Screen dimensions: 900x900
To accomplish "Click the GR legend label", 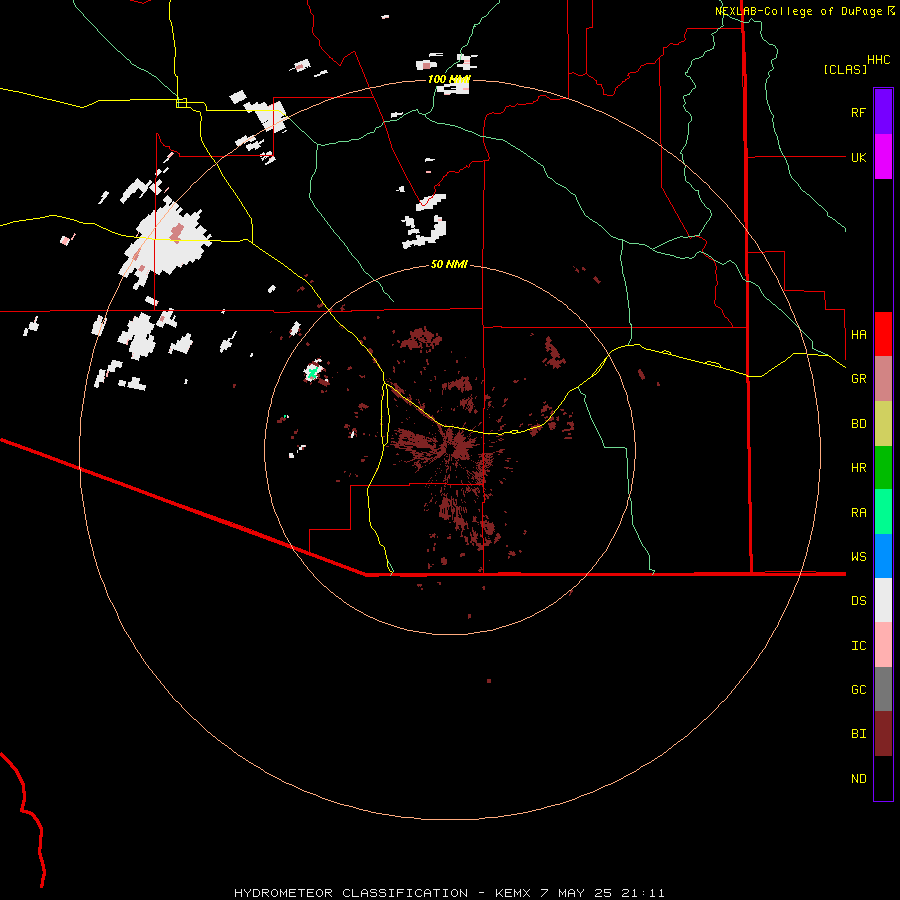I will [x=859, y=378].
